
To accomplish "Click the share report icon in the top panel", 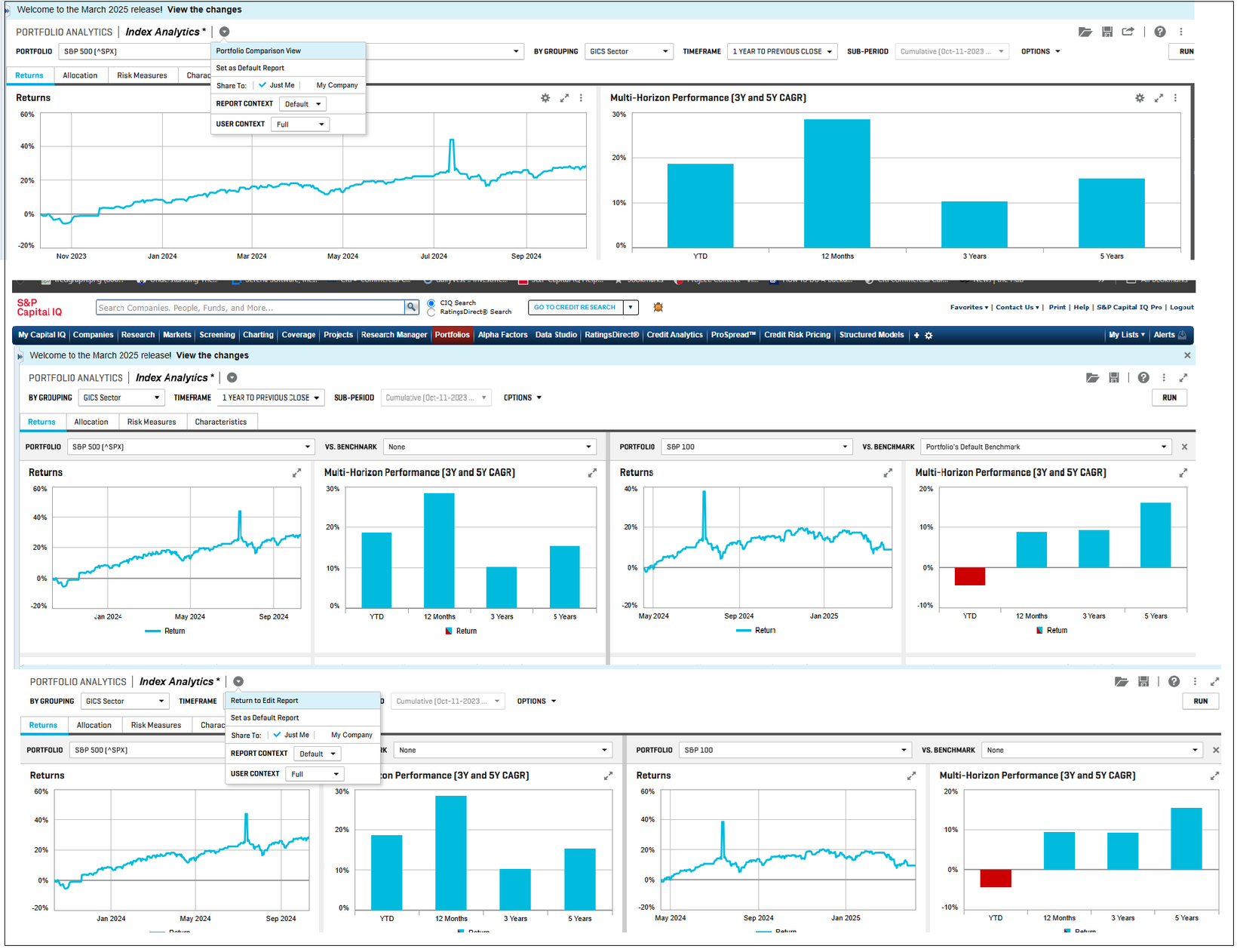I will [1128, 32].
